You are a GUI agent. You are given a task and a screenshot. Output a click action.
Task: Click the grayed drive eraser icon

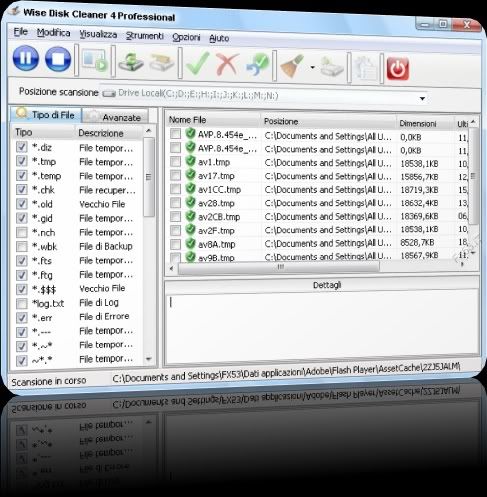click(162, 63)
